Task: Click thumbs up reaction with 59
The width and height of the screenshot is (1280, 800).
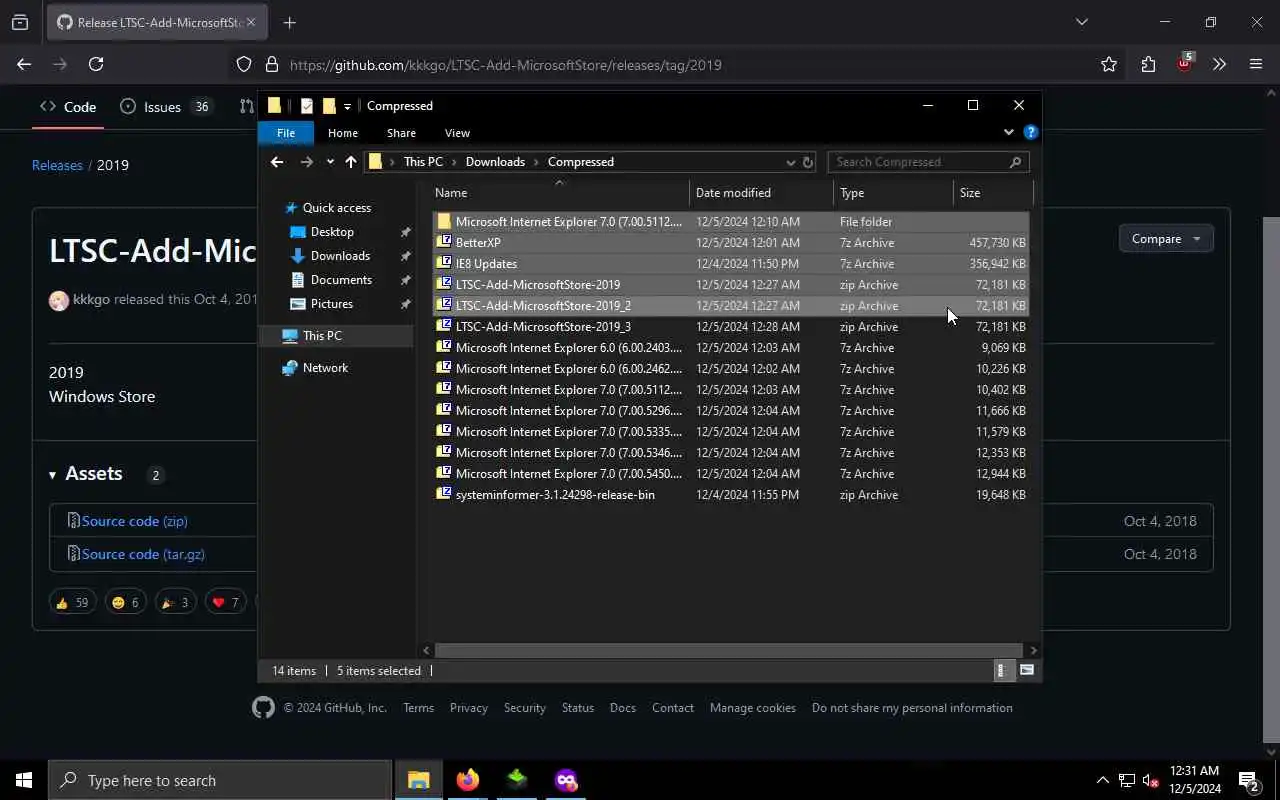Action: 73,602
